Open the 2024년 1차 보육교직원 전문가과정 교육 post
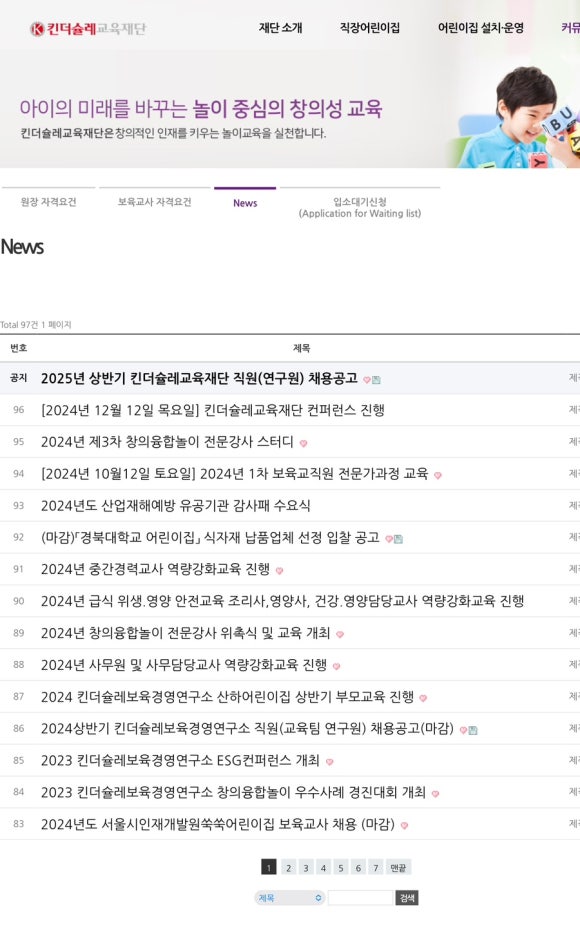The width and height of the screenshot is (580, 927). click(234, 474)
